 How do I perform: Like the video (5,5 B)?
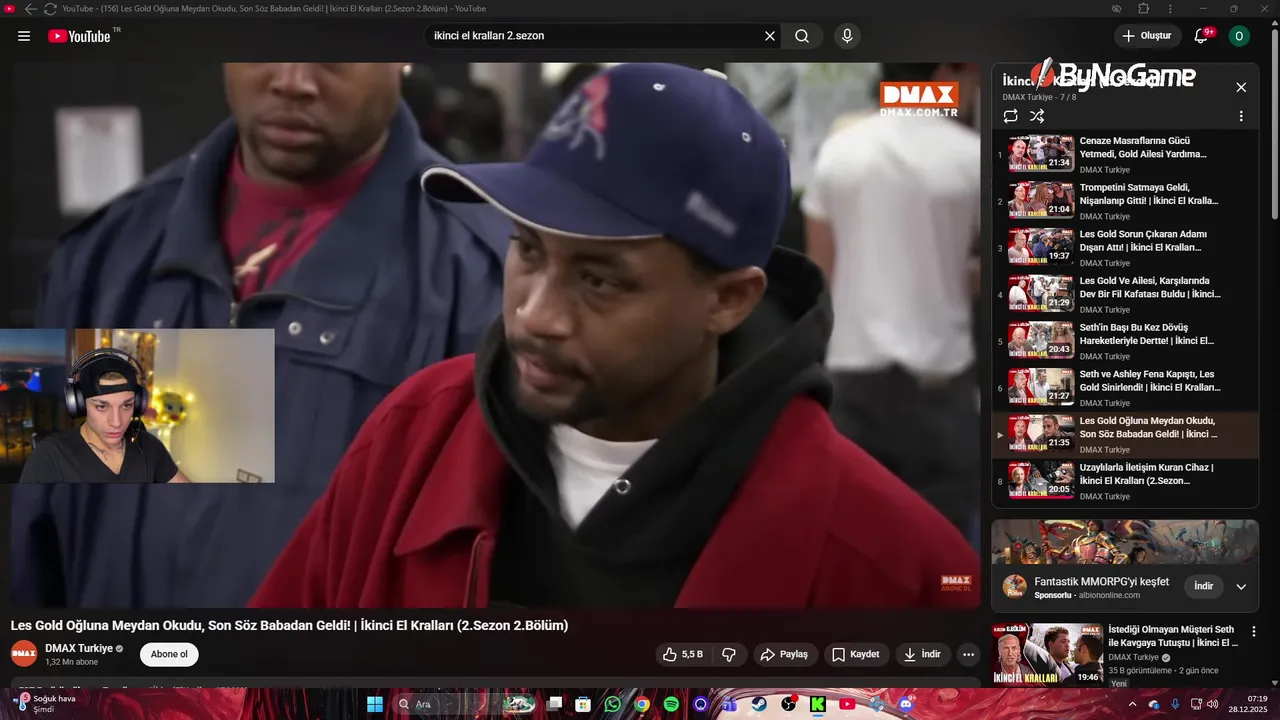click(x=683, y=655)
